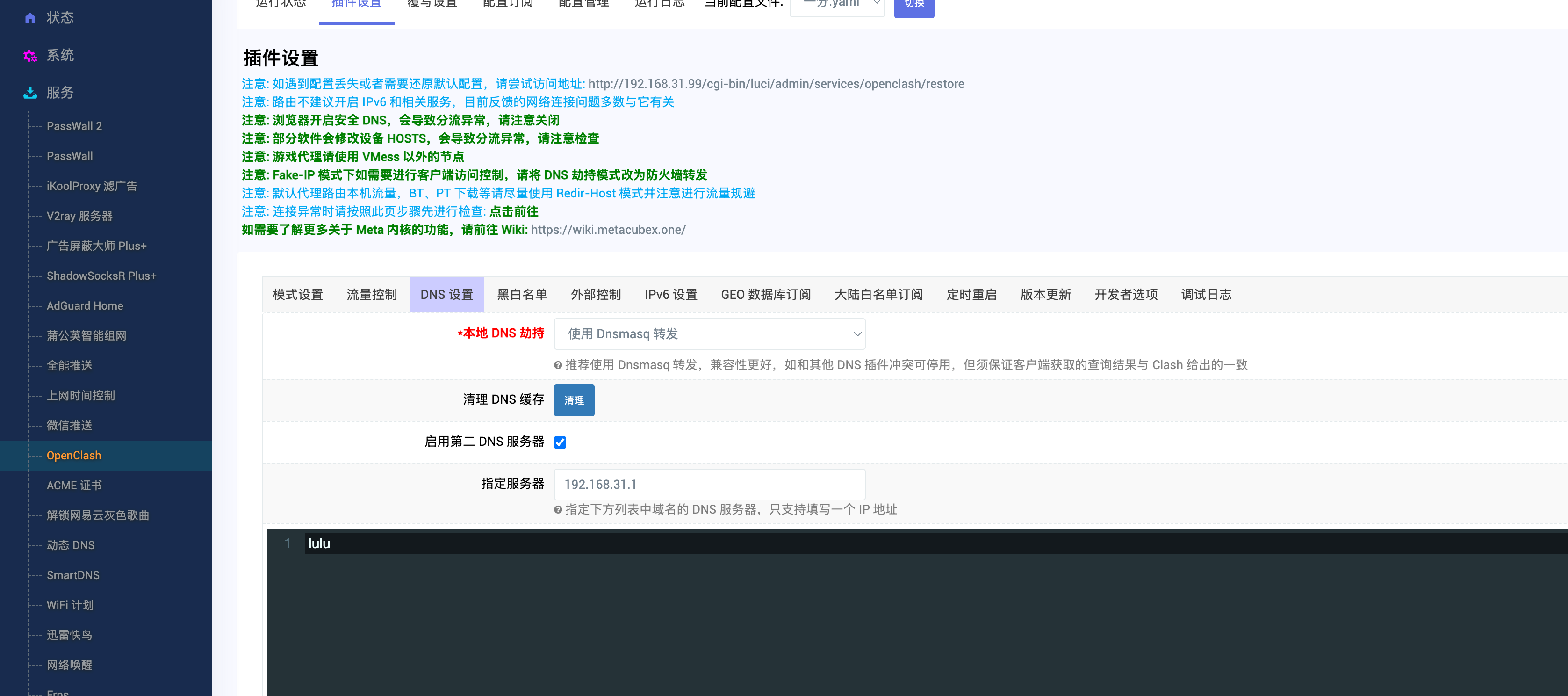1568x696 pixels.
Task: Click the 点击前往 link
Action: (514, 211)
